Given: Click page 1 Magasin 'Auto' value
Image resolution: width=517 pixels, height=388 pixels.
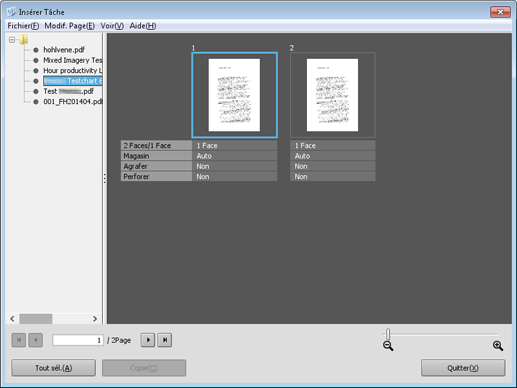Looking at the screenshot, I should [235, 156].
